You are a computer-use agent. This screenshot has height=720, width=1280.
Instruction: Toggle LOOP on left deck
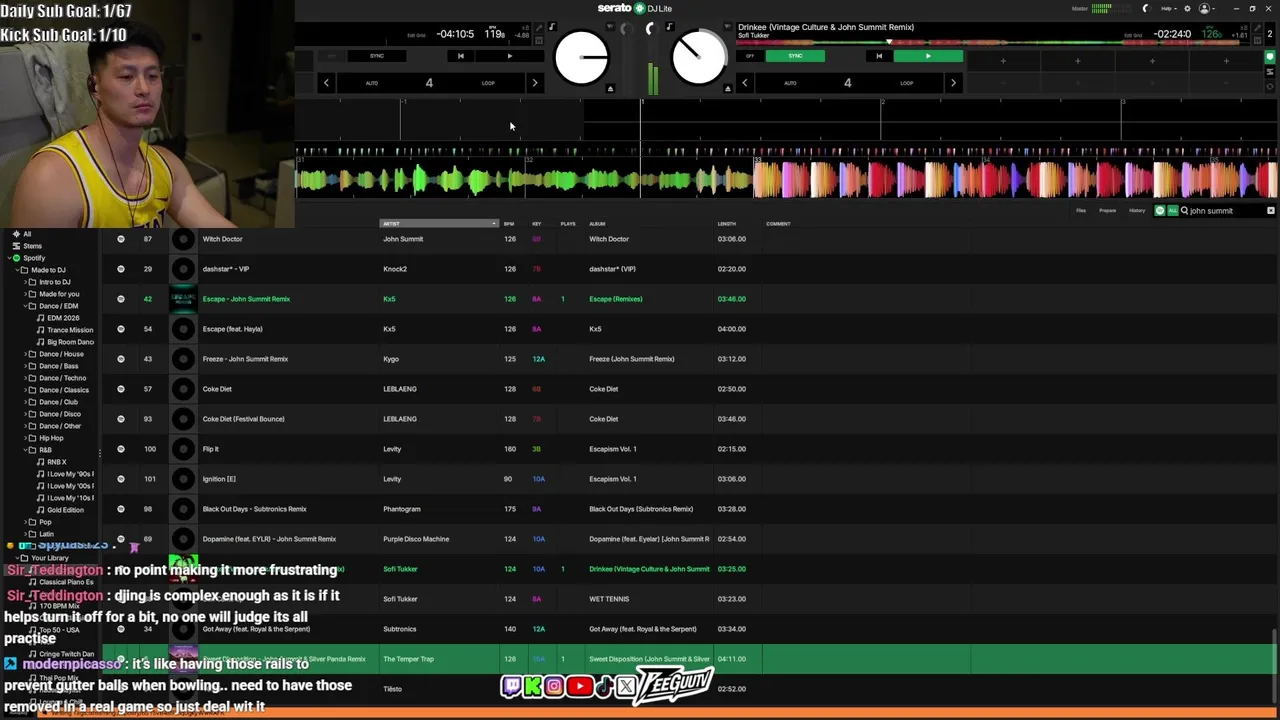pos(488,83)
